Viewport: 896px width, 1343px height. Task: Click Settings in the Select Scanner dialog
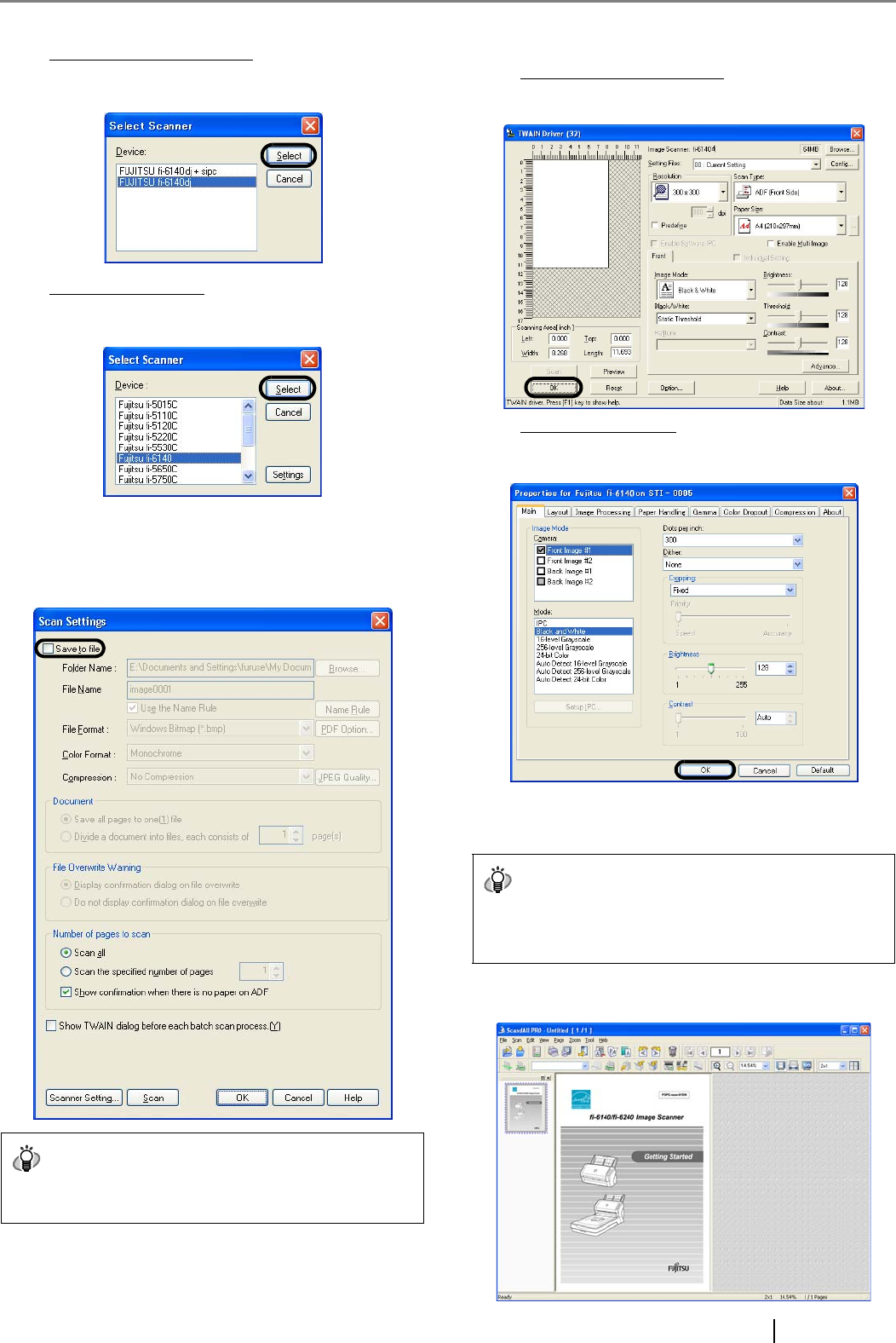pos(288,475)
